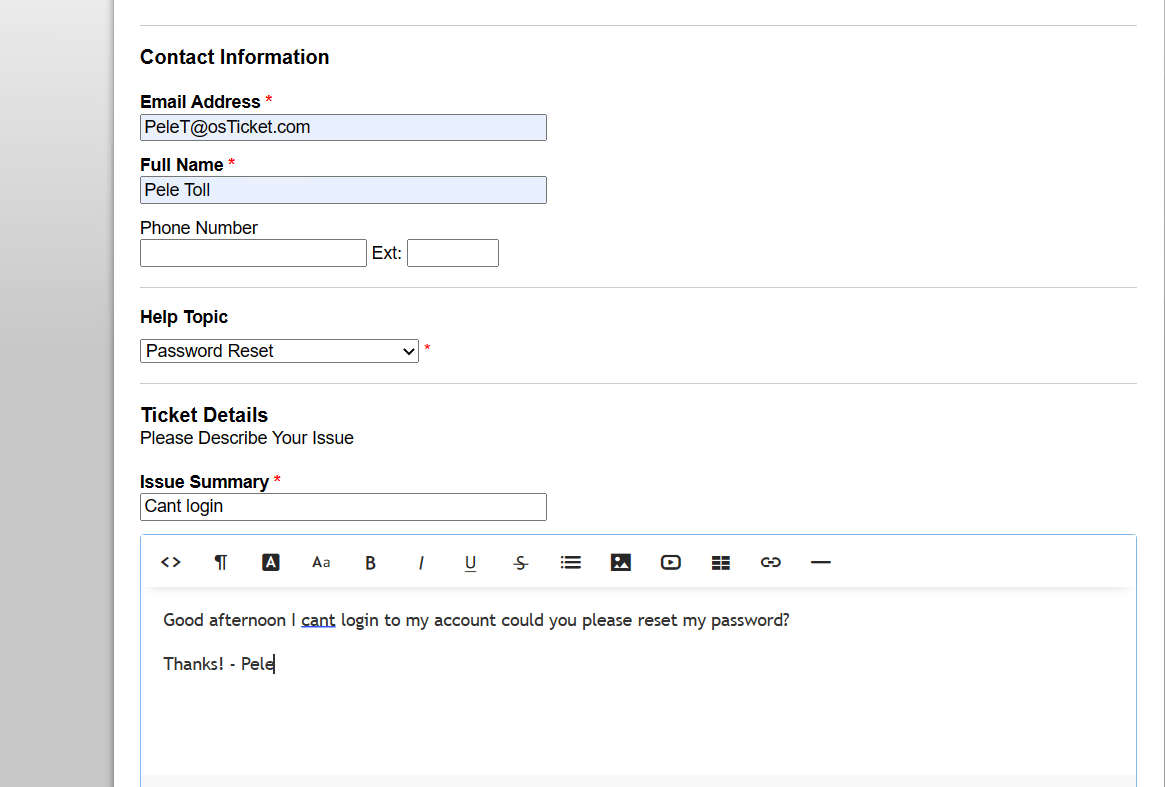Open the text color tool in the editor
1165x787 pixels.
pos(270,562)
